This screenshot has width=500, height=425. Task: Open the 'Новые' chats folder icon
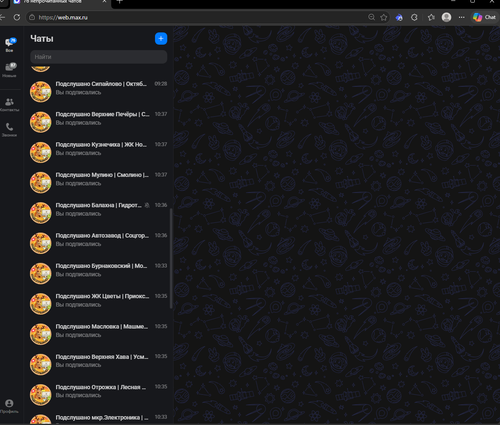(x=10, y=69)
